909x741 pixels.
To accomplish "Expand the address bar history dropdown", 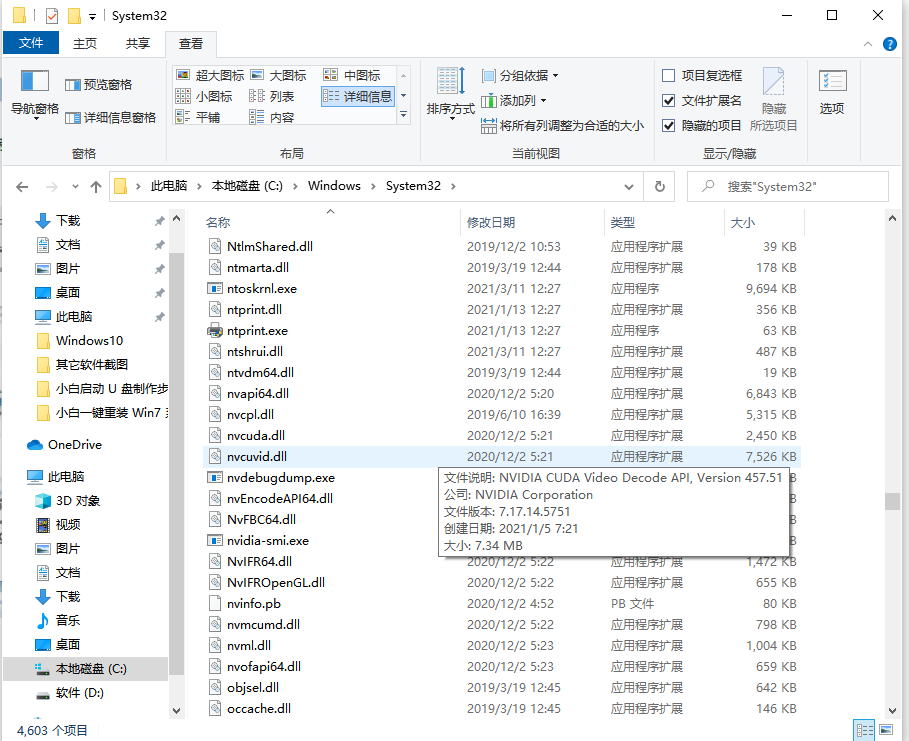I will click(x=628, y=186).
